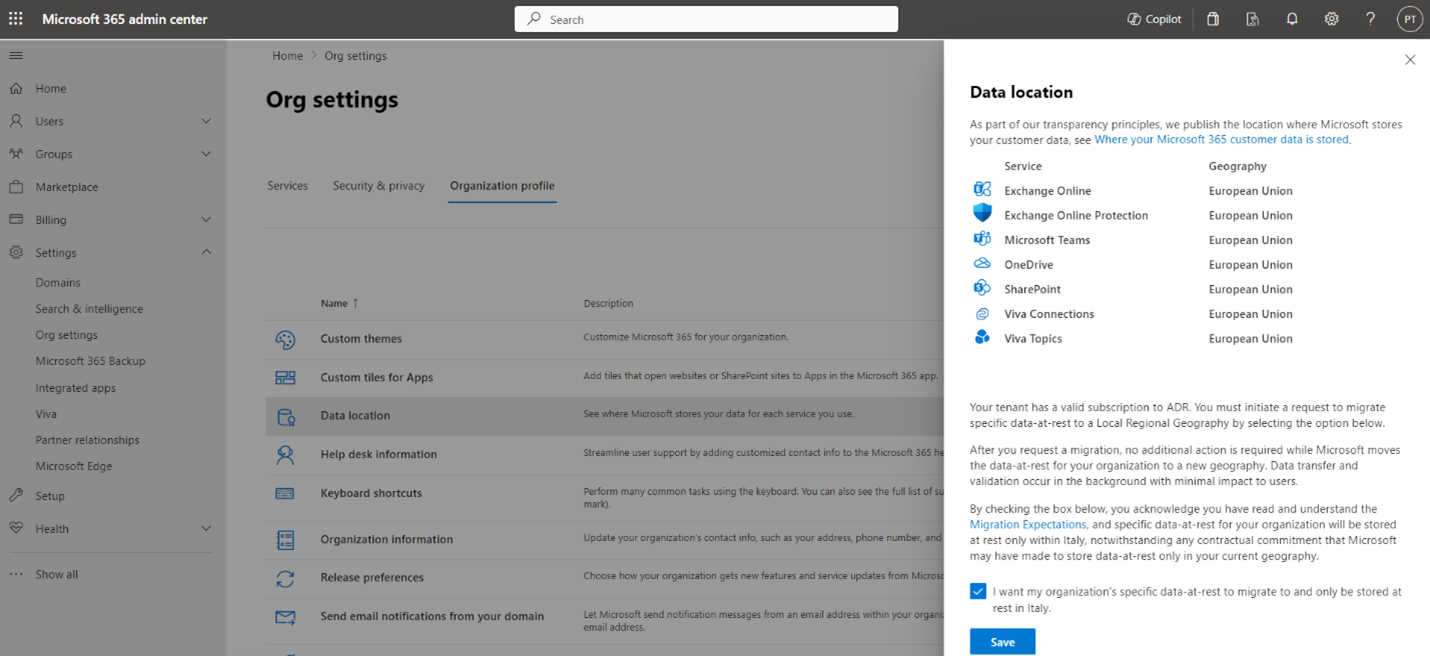Click the Marketplace bag icon
Screen dimensions: 1430x656
coord(16,187)
